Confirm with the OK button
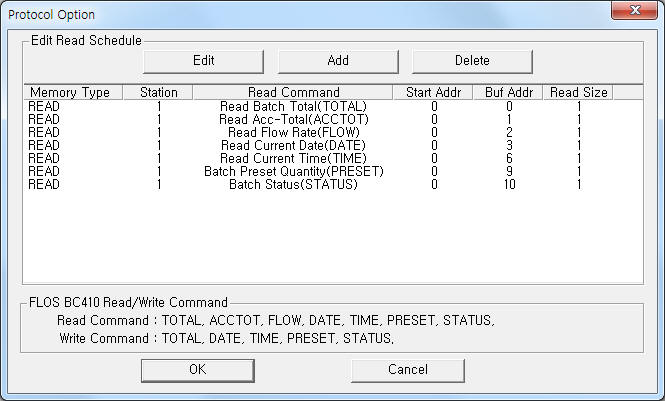 198,370
